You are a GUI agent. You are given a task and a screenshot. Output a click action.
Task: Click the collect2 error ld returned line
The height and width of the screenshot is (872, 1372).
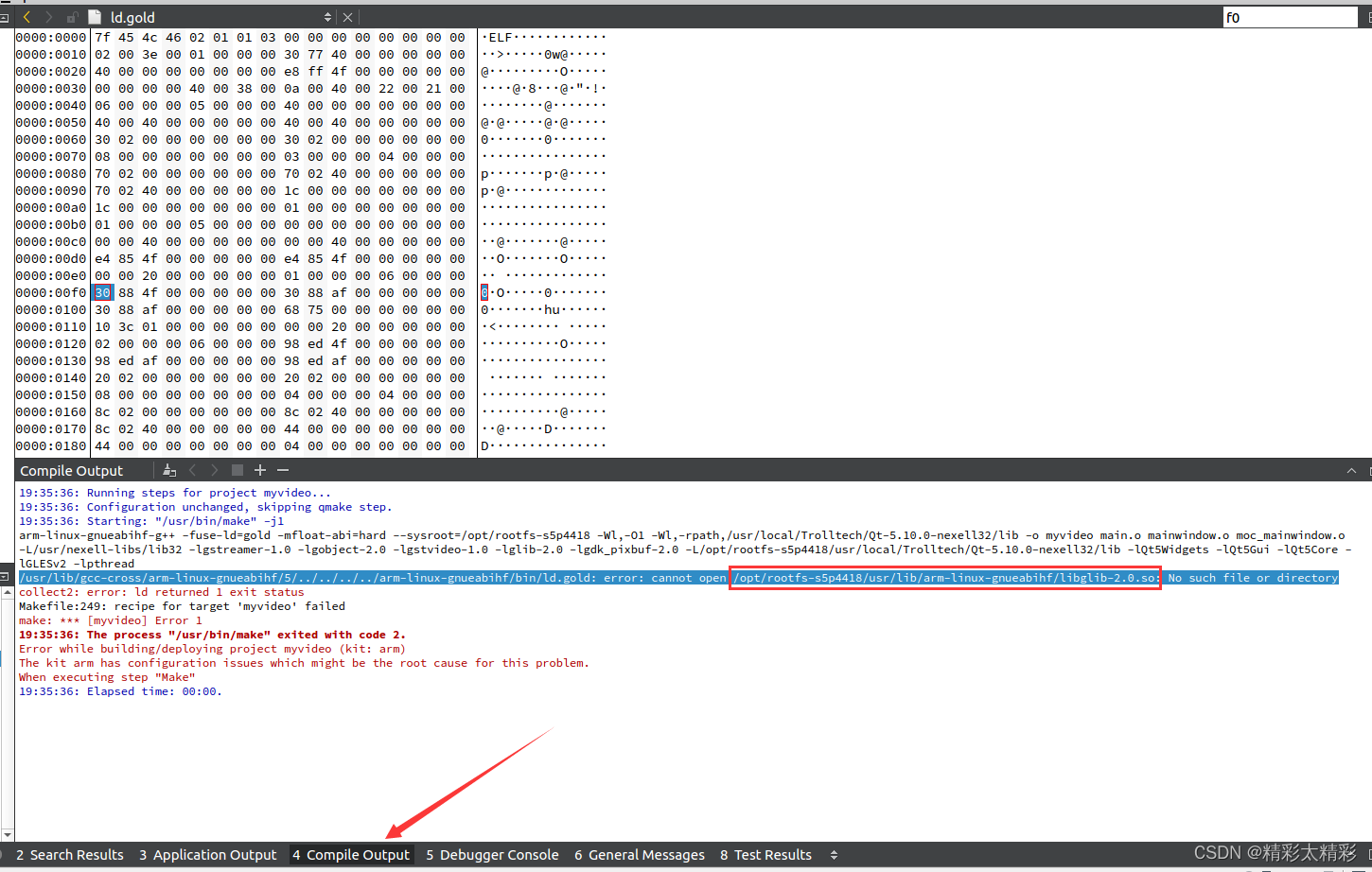pyautogui.click(x=162, y=592)
